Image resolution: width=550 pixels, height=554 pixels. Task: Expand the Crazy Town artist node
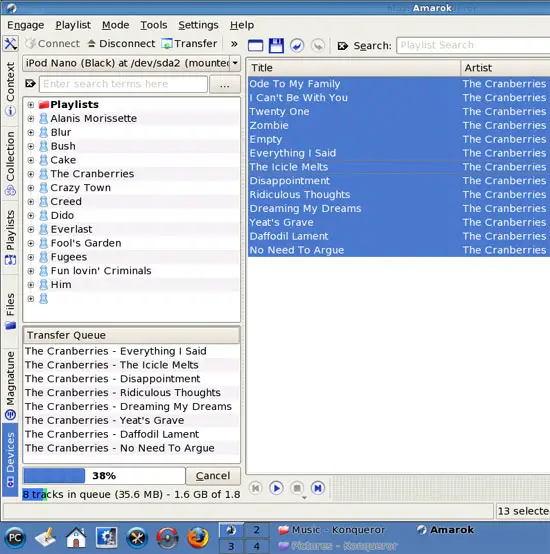coord(31,188)
